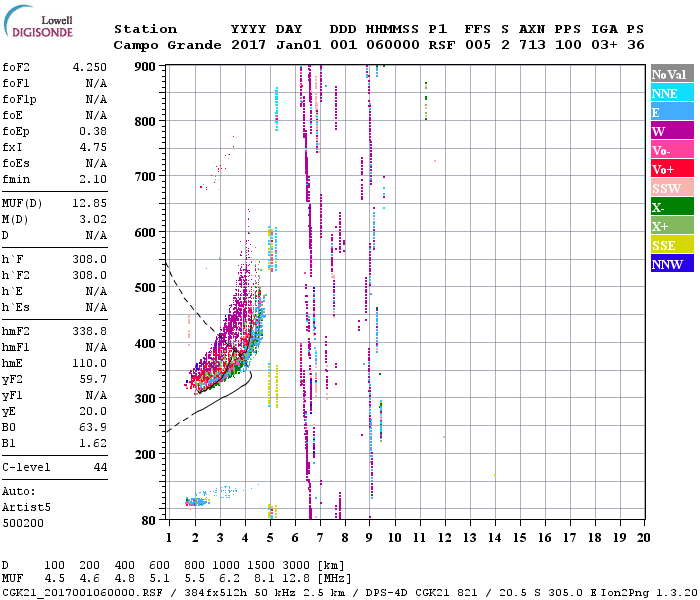Viewport: 700px width, 600px height.
Task: Click the Artist5 auto-scaling label
Action: 26,508
